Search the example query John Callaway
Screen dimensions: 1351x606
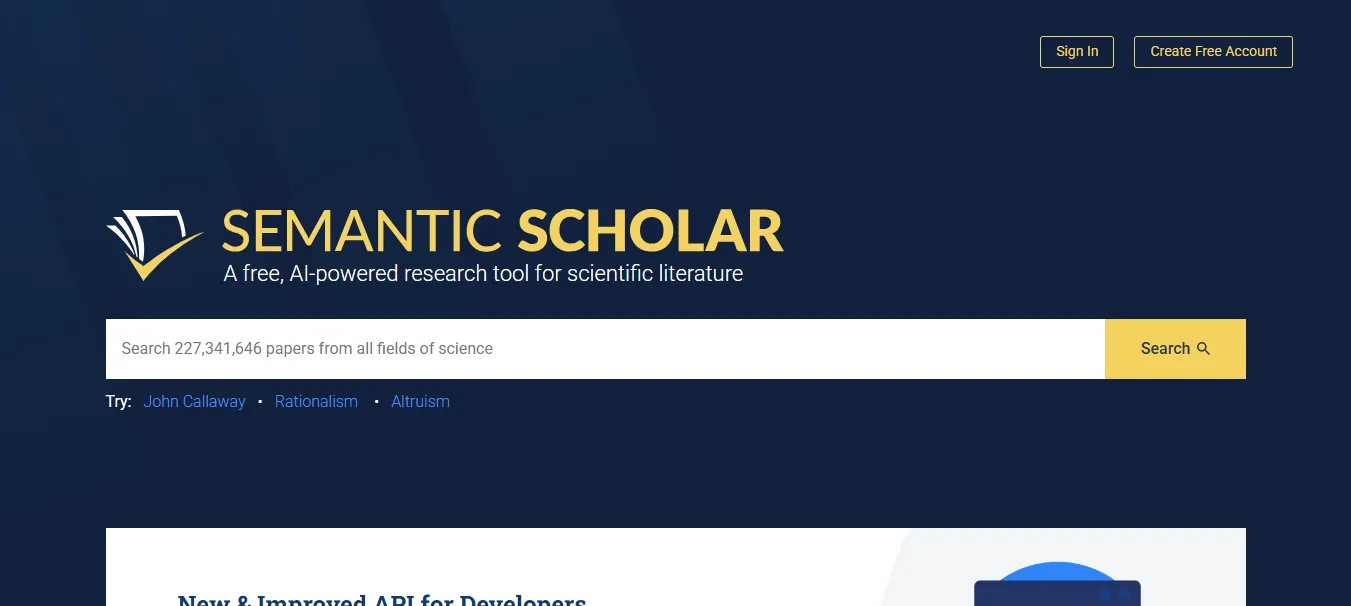194,401
